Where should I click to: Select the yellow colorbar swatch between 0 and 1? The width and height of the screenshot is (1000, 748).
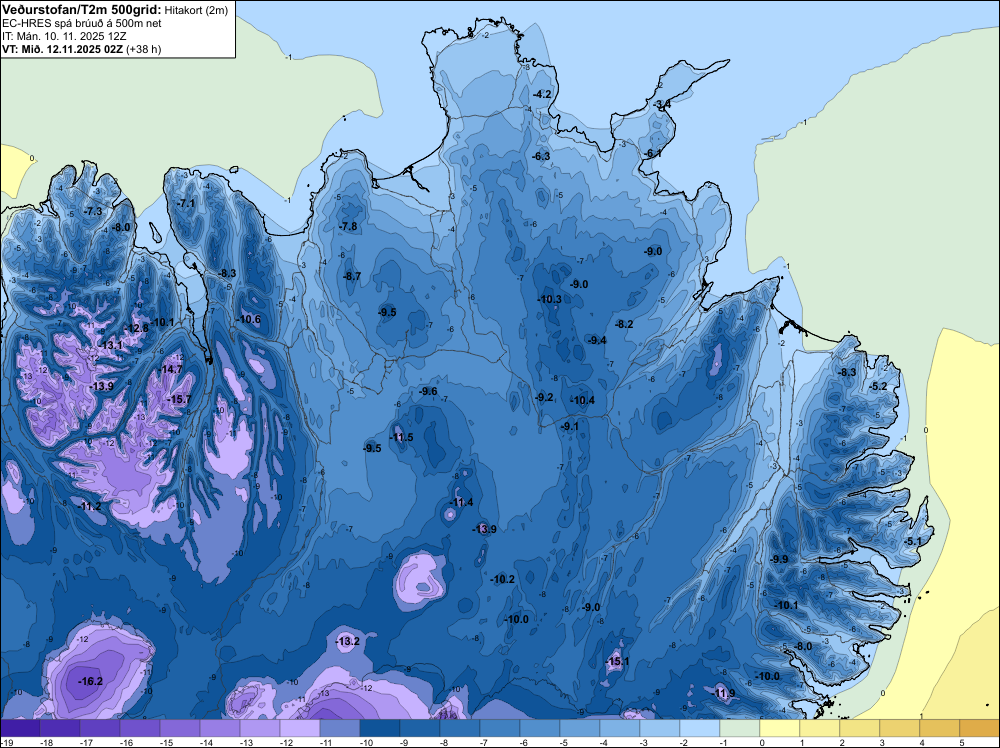point(779,728)
